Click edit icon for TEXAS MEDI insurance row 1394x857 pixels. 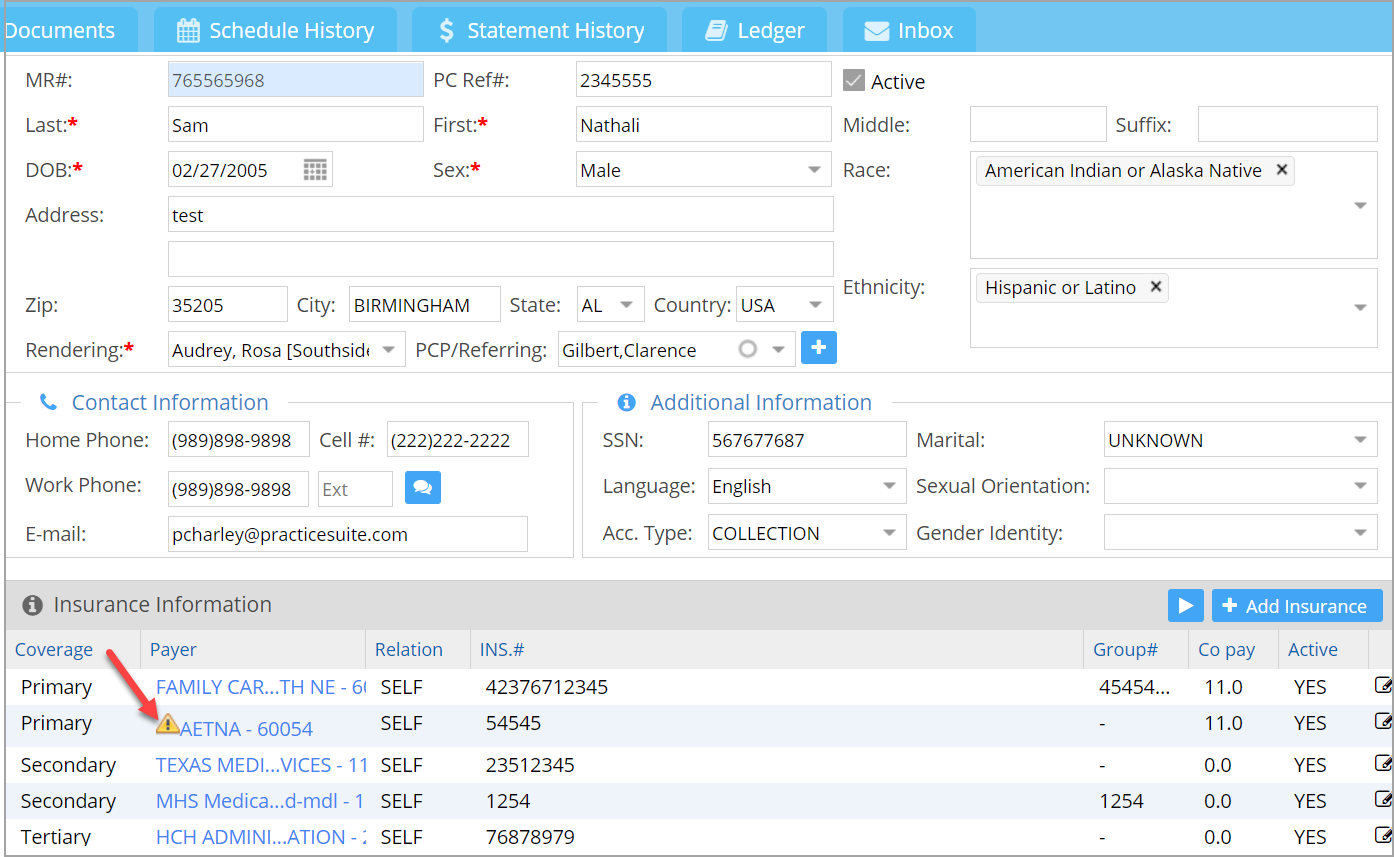pos(1383,764)
